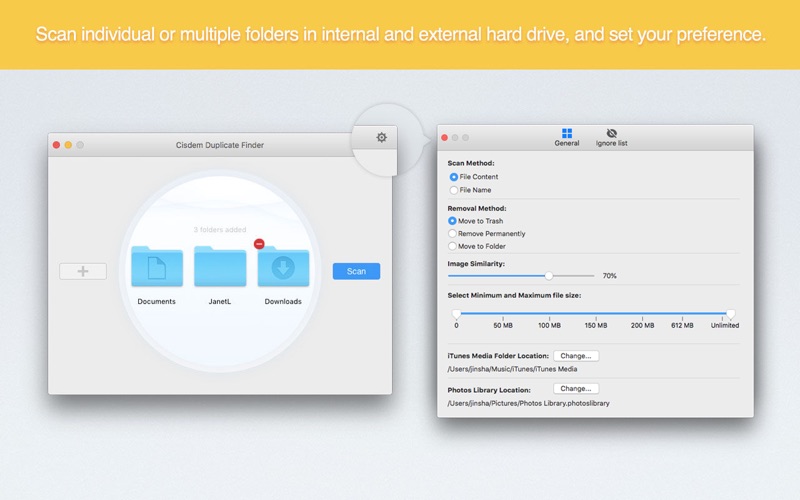800x500 pixels.
Task: Click the '3 folders added' label
Action: (x=220, y=230)
